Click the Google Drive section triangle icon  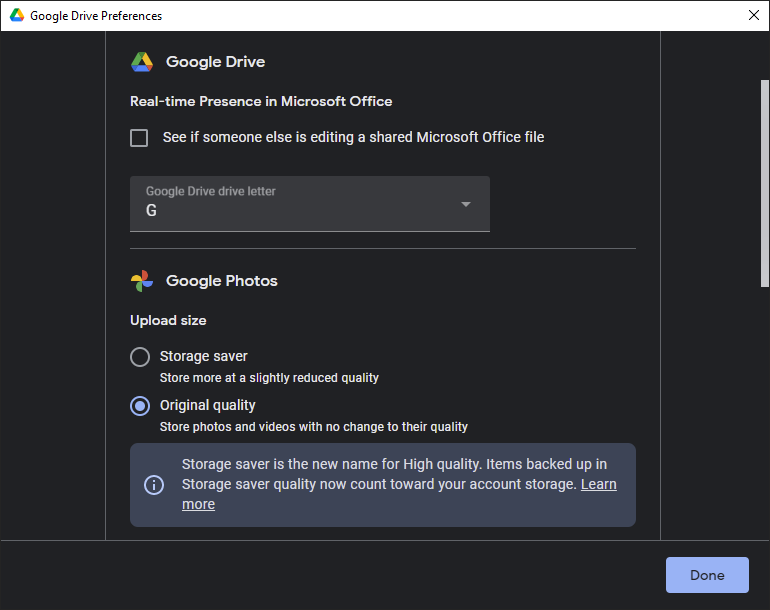pos(142,62)
